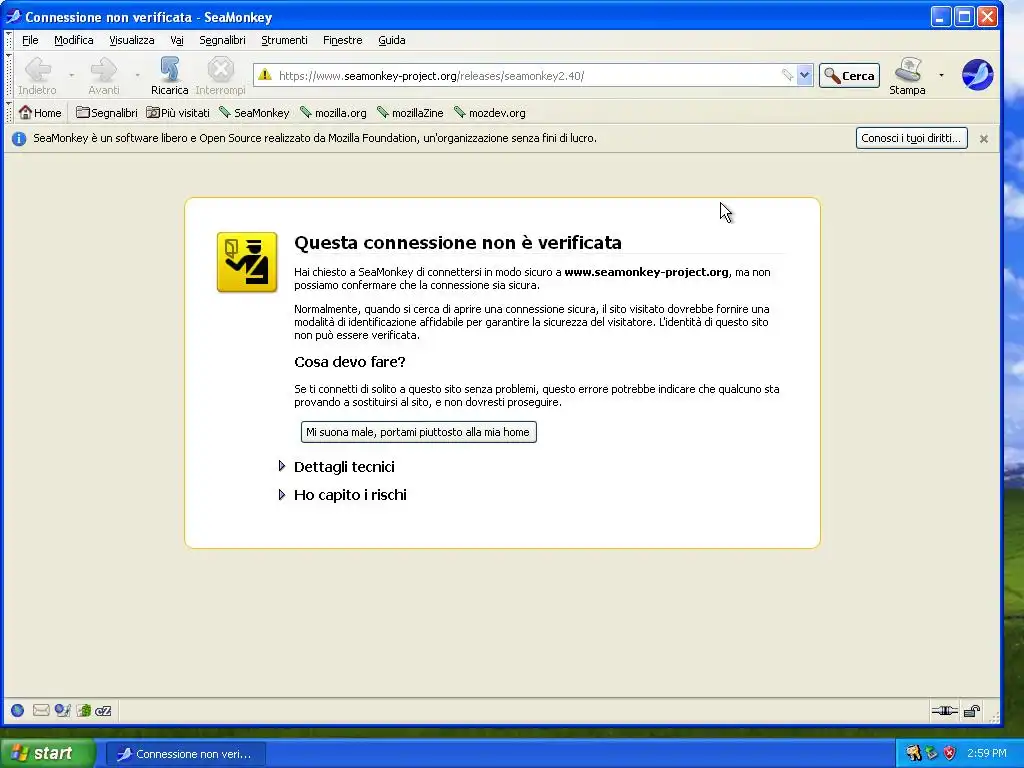Open Mail & Newsgroups envelope icon
The height and width of the screenshot is (768, 1024).
pyautogui.click(x=40, y=711)
